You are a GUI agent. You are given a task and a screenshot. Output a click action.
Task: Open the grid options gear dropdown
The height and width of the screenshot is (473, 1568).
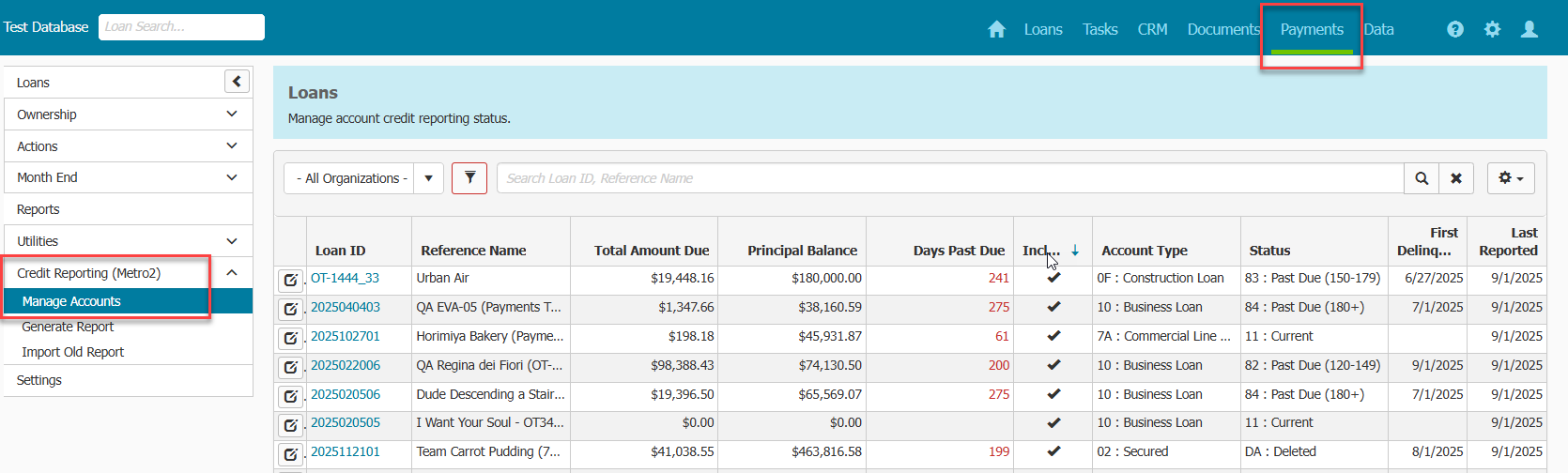pyautogui.click(x=1511, y=178)
